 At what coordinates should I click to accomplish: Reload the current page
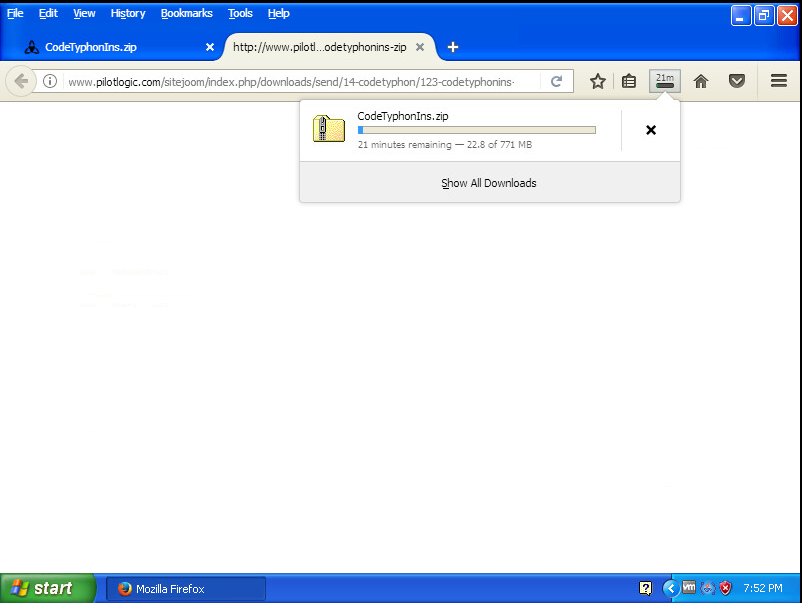[x=557, y=82]
